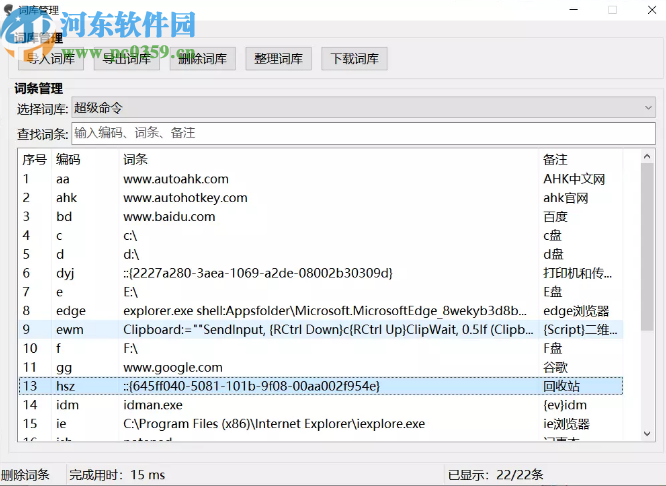
Task: Click the 谷歌 remark cell
Action: [555, 367]
